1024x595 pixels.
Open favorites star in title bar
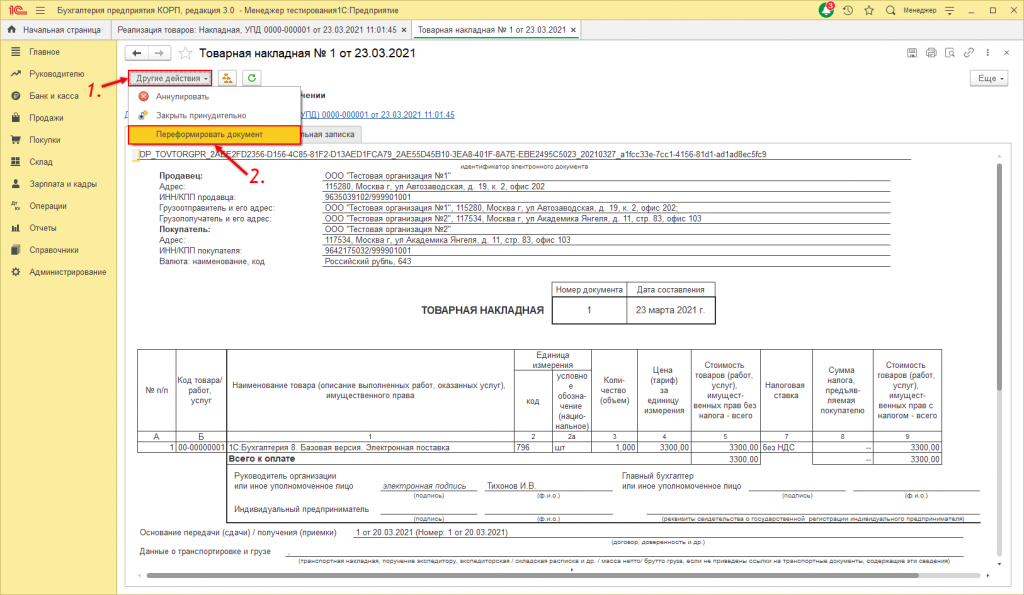click(869, 10)
